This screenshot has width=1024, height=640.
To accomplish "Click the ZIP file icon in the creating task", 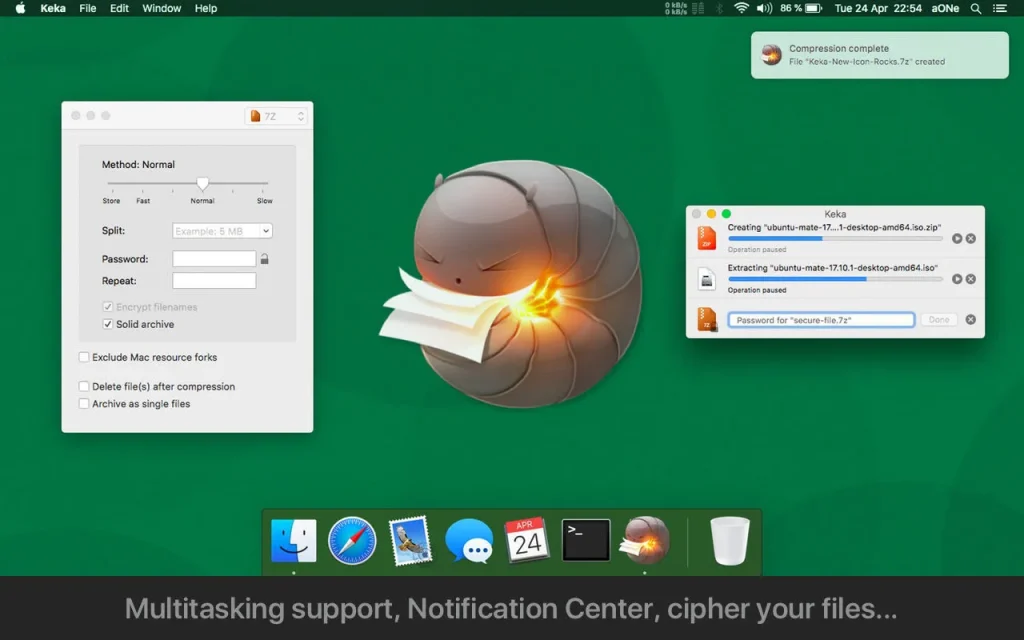I will (x=706, y=238).
